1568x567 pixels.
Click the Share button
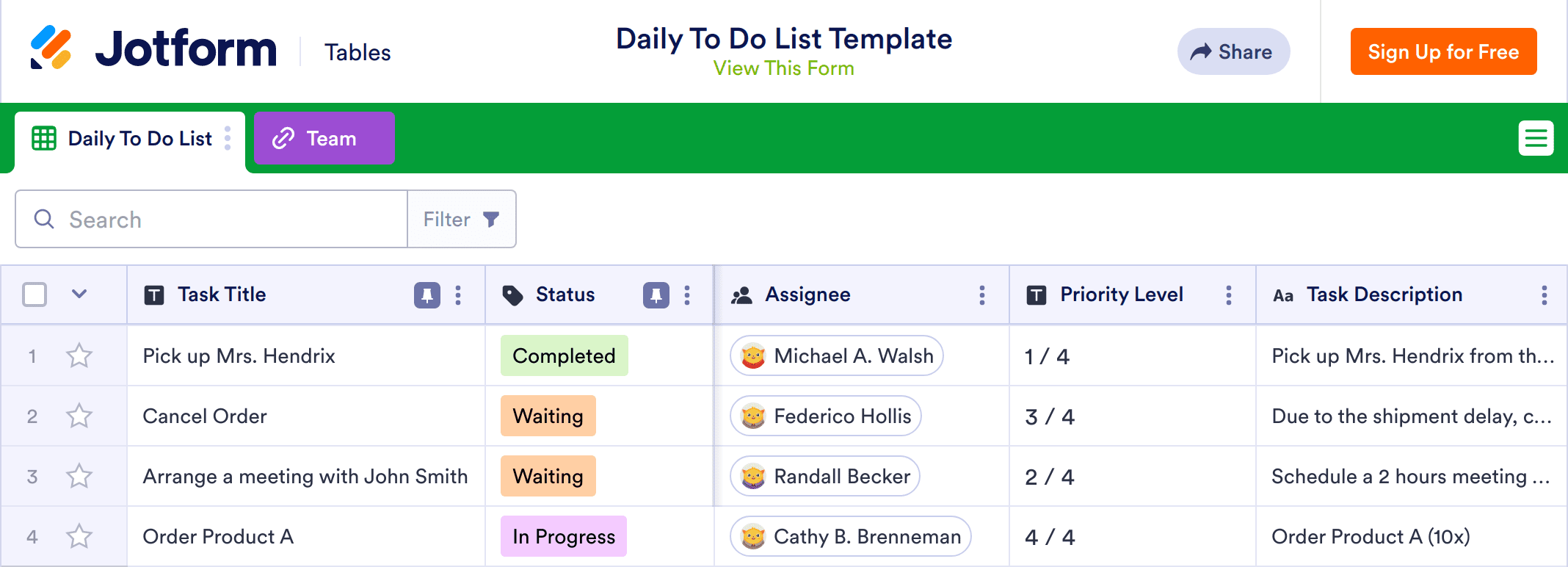[1233, 52]
